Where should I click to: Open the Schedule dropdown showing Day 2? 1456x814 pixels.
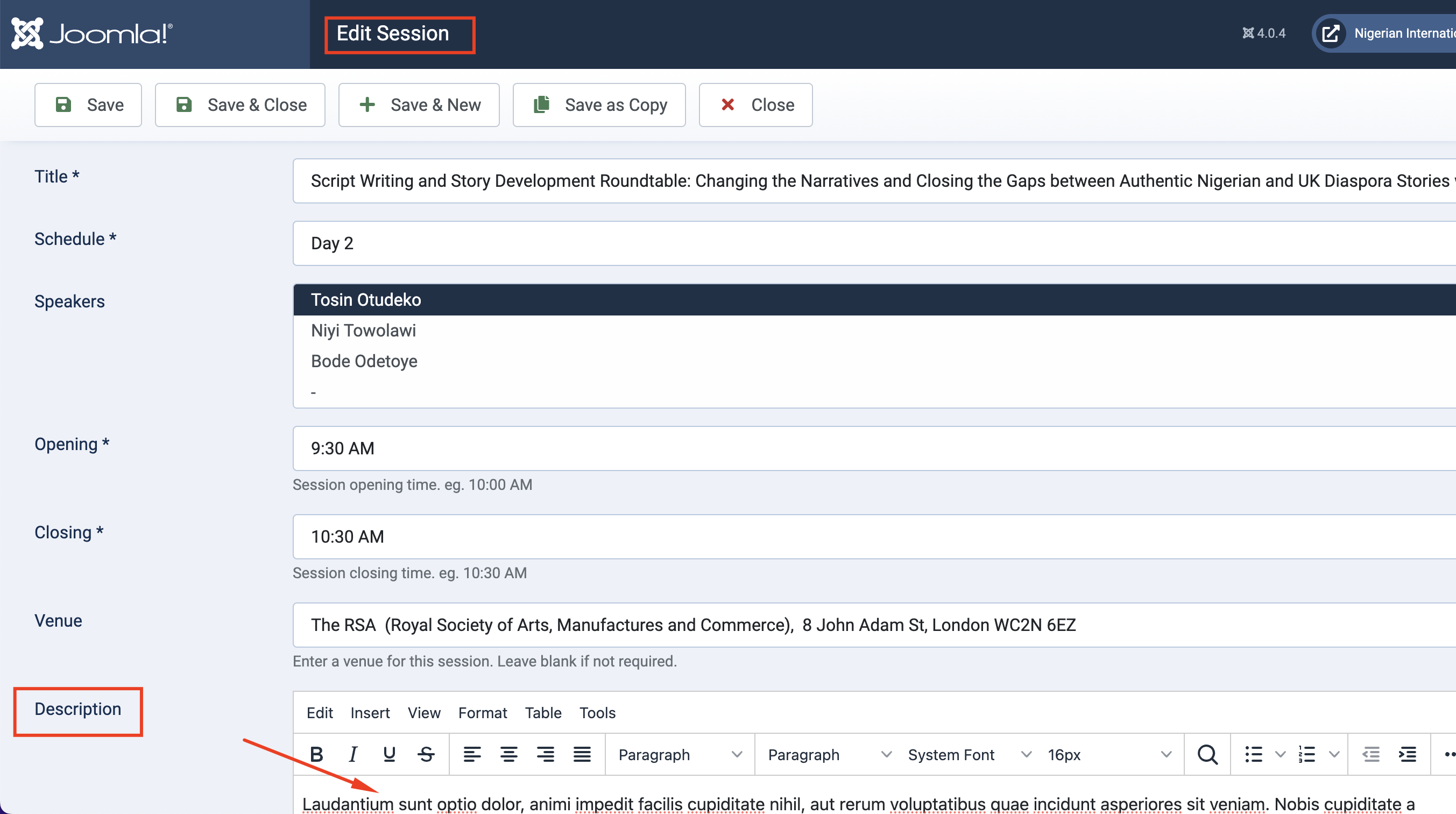pyautogui.click(x=874, y=243)
